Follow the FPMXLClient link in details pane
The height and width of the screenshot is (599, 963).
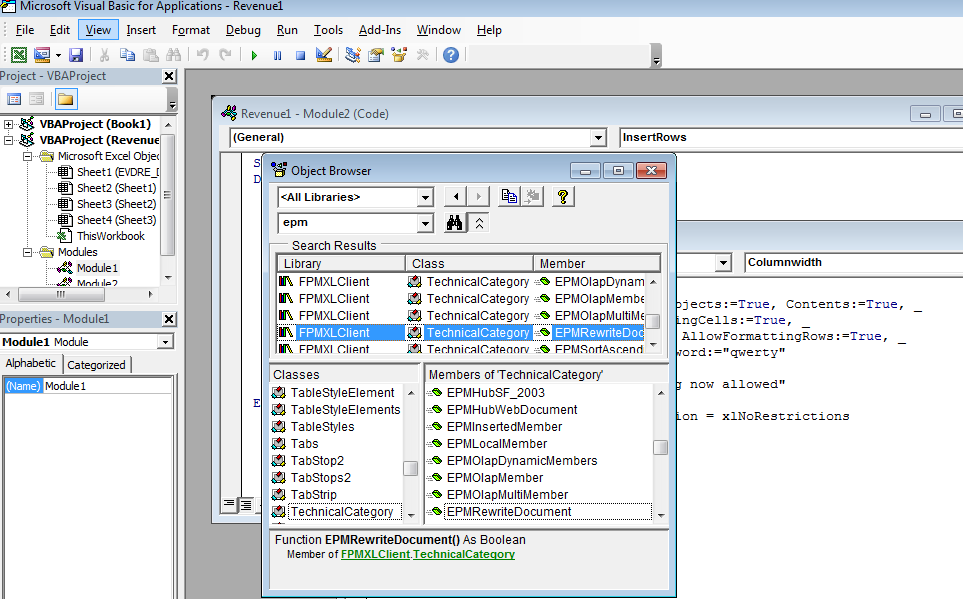(375, 554)
